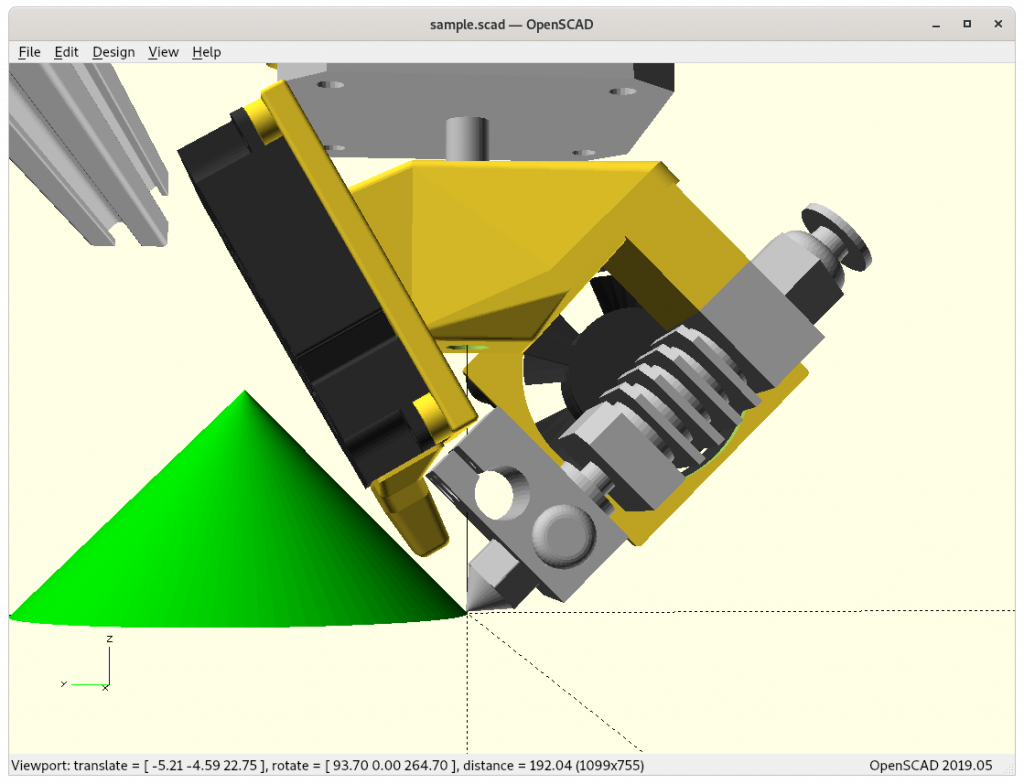The height and width of the screenshot is (784, 1024).
Task: Click the XYZ axis orientation indicator
Action: point(87,663)
